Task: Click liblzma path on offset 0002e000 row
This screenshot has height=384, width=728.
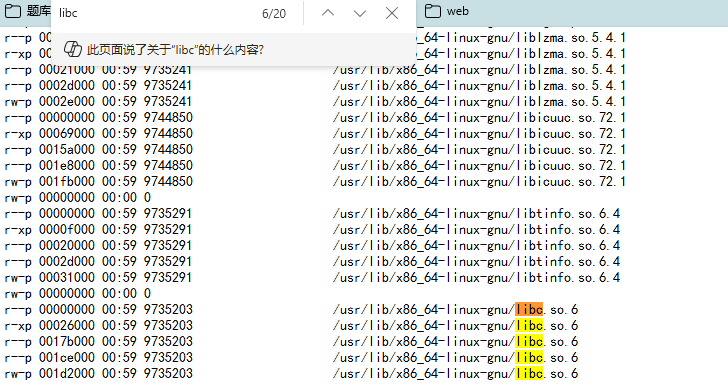Action: (x=479, y=101)
